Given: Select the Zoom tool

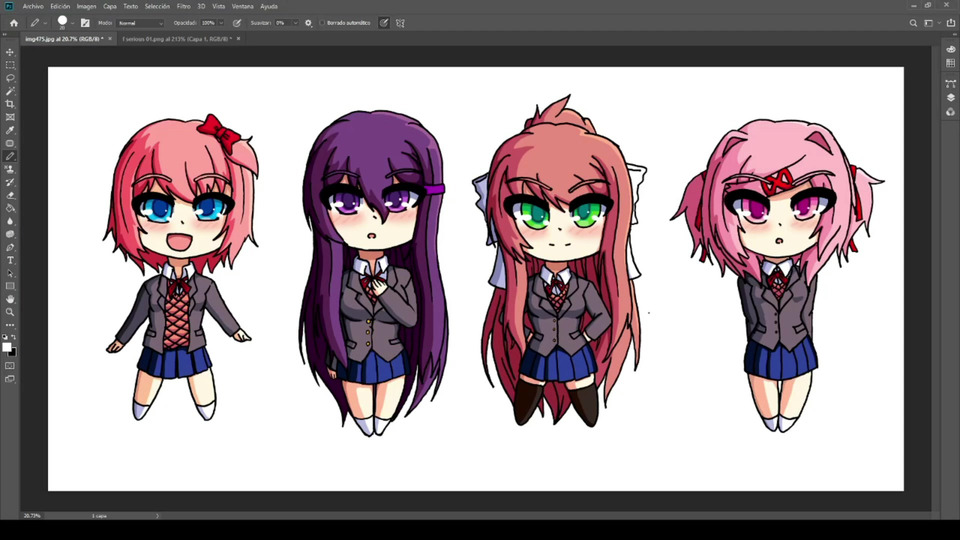Looking at the screenshot, I should coord(10,312).
